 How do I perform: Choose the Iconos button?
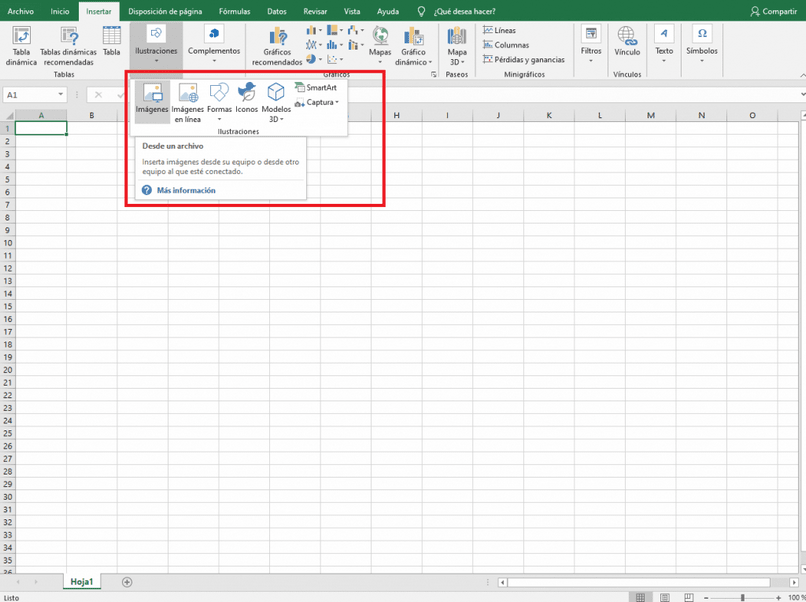point(247,98)
